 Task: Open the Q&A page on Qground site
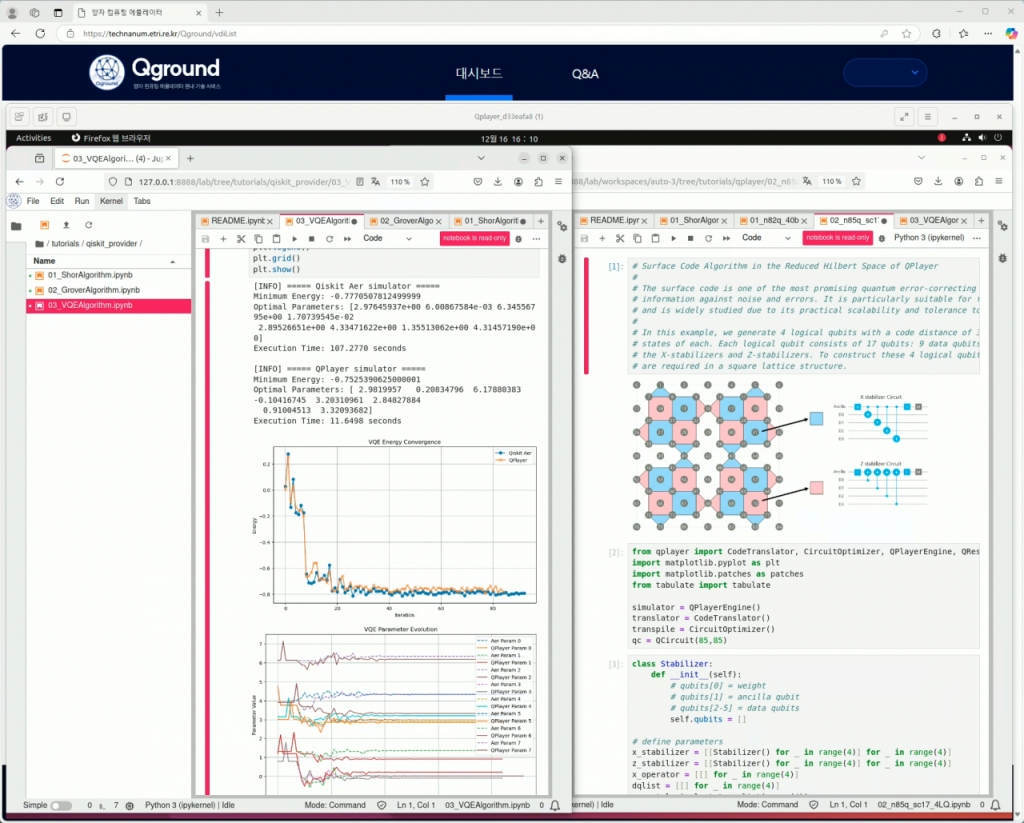[x=585, y=74]
